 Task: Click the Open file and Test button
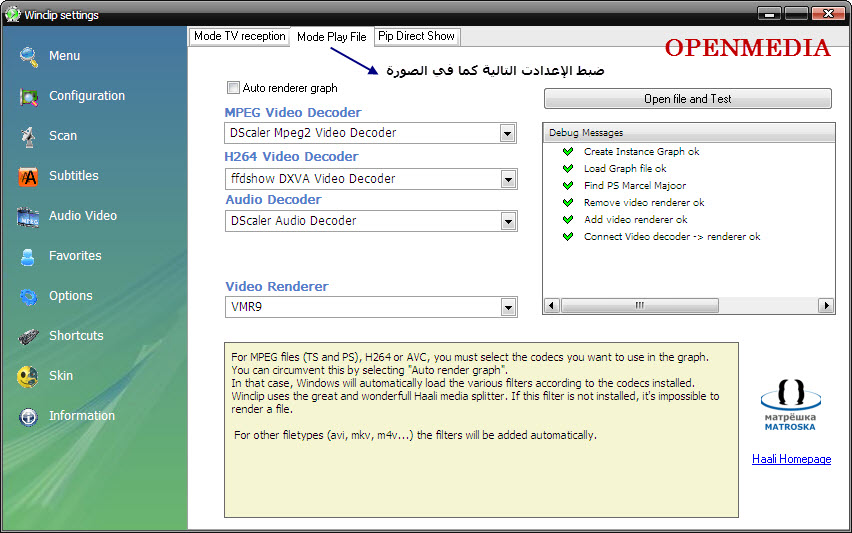pos(688,99)
